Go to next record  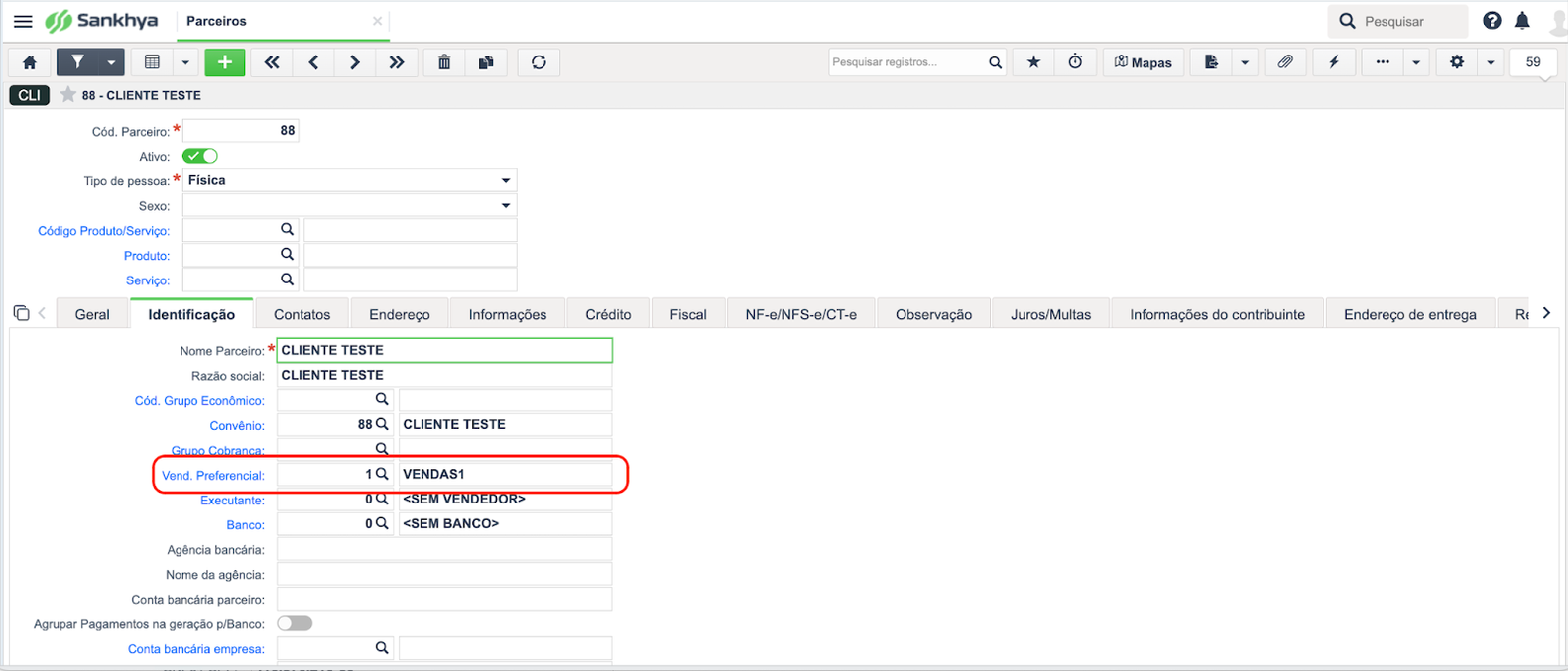tap(355, 62)
